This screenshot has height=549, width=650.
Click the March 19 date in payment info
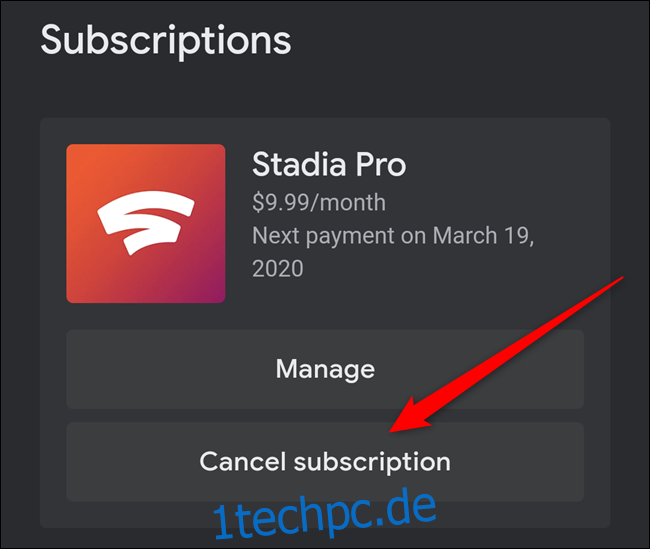pyautogui.click(x=483, y=236)
